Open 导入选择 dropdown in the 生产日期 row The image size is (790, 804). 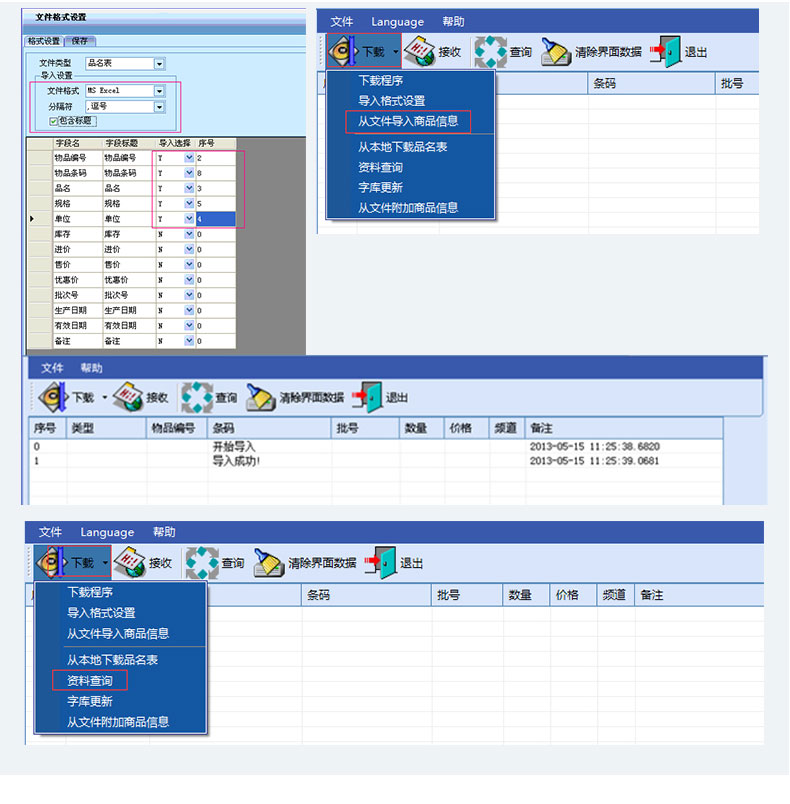click(x=189, y=310)
